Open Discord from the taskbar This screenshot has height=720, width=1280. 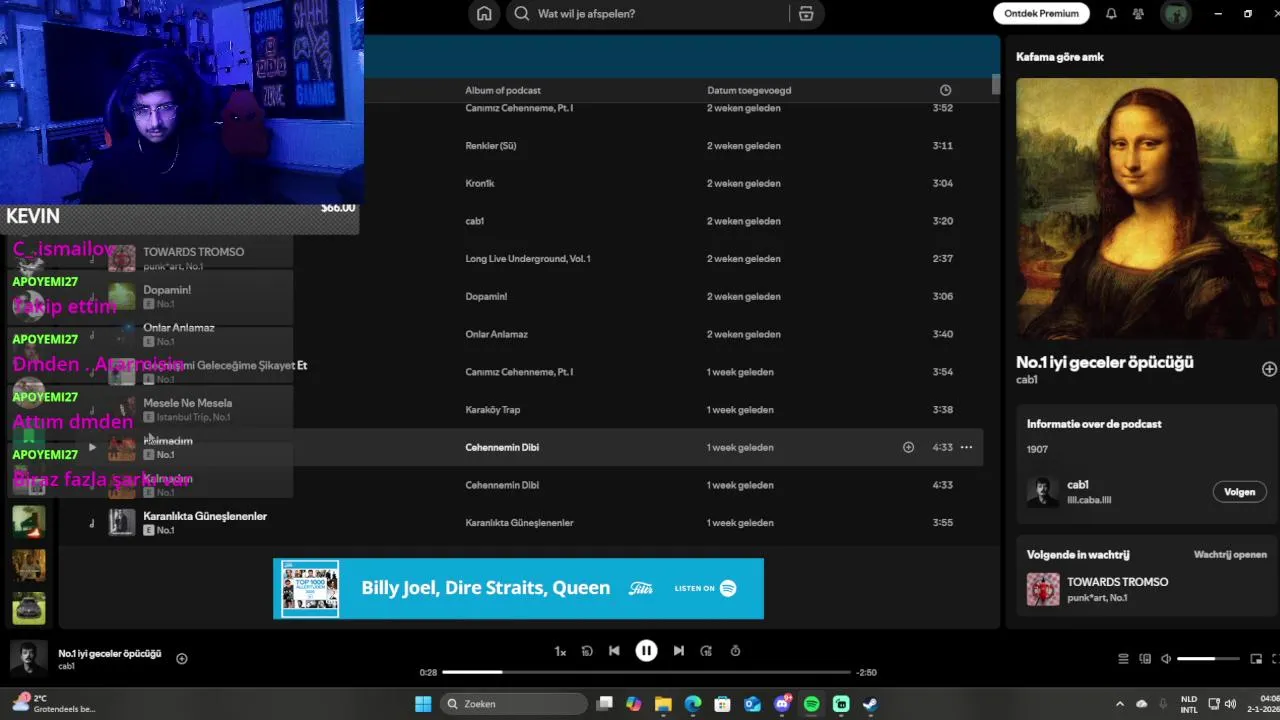(782, 704)
